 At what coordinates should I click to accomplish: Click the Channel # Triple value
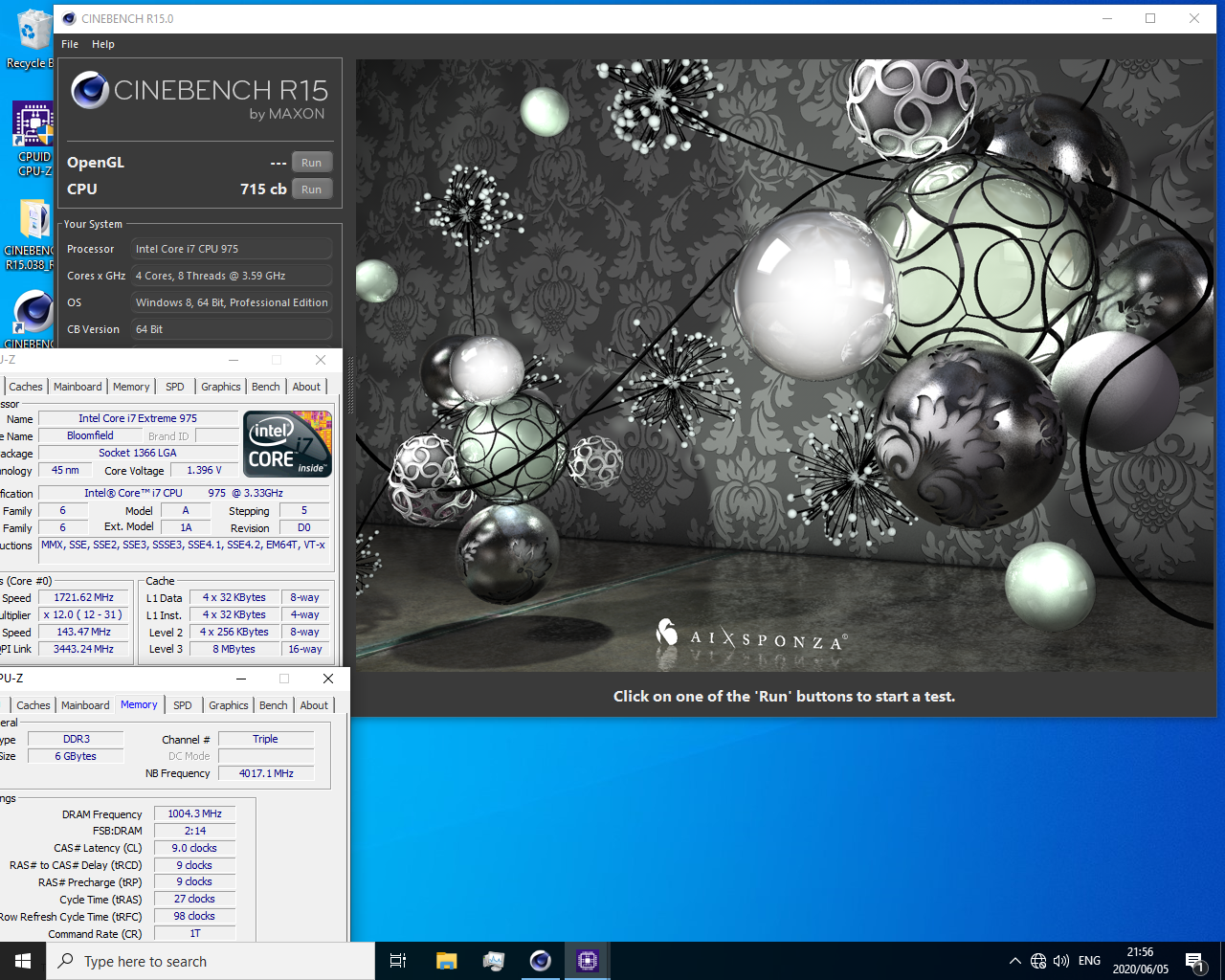point(266,739)
